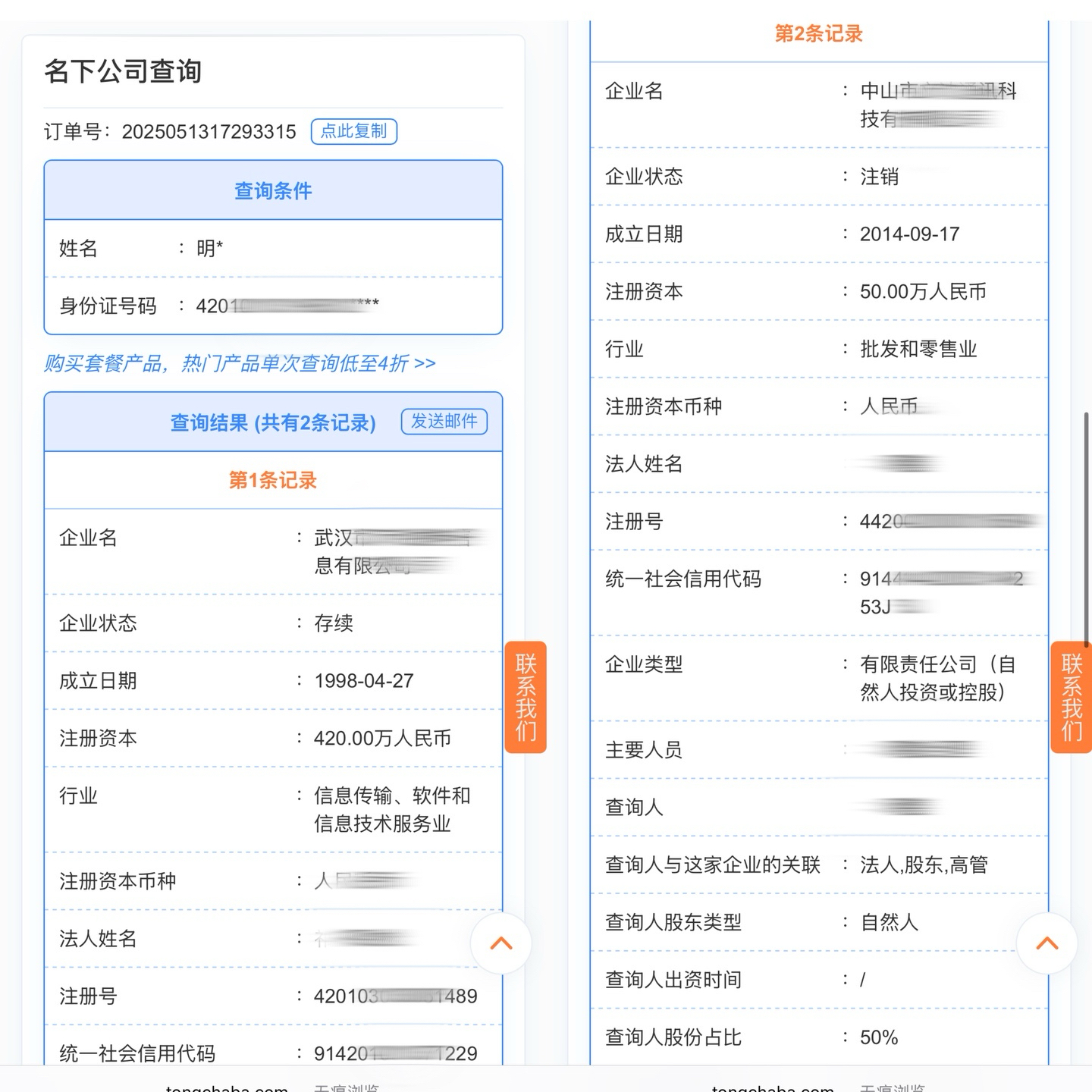Image resolution: width=1092 pixels, height=1092 pixels.
Task: Click the right panel's vertical scrollbar
Action: point(1087,529)
